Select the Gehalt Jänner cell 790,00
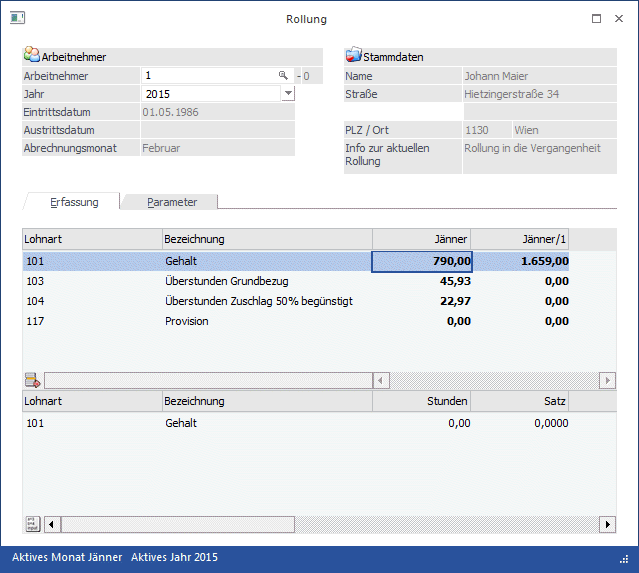The width and height of the screenshot is (639, 573). pos(422,261)
